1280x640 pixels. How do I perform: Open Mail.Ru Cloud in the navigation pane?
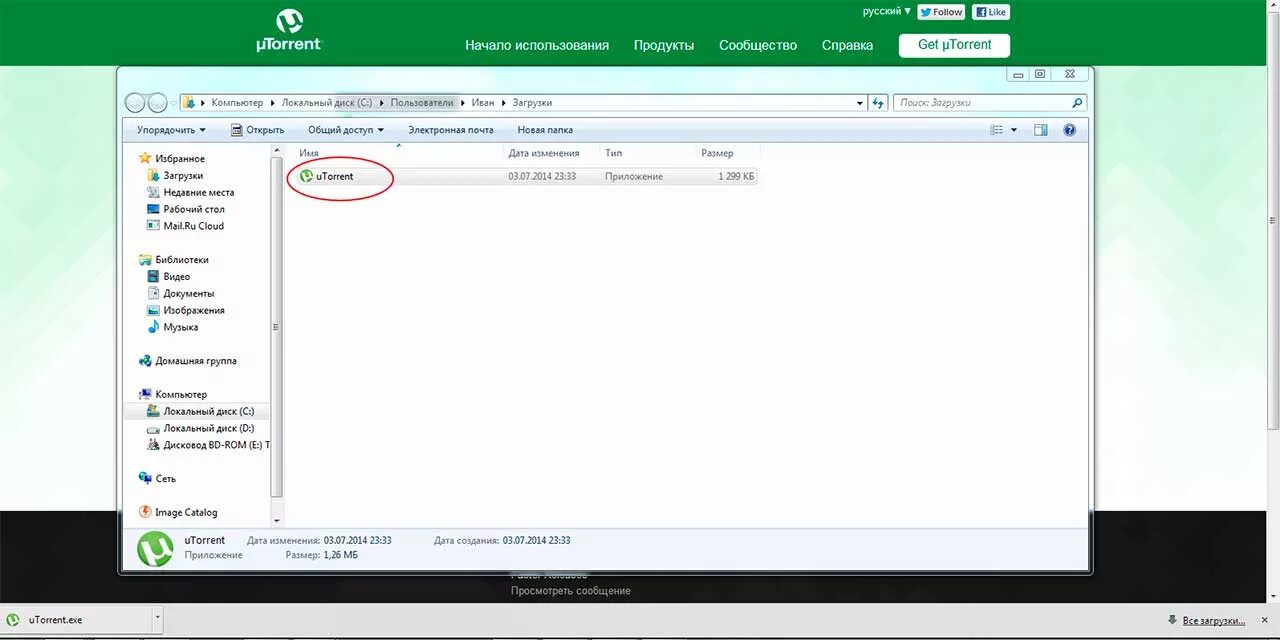[194, 226]
